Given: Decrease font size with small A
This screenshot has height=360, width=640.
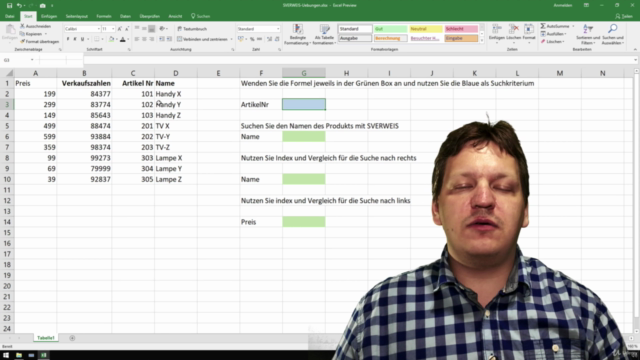Looking at the screenshot, I should coord(127,29).
